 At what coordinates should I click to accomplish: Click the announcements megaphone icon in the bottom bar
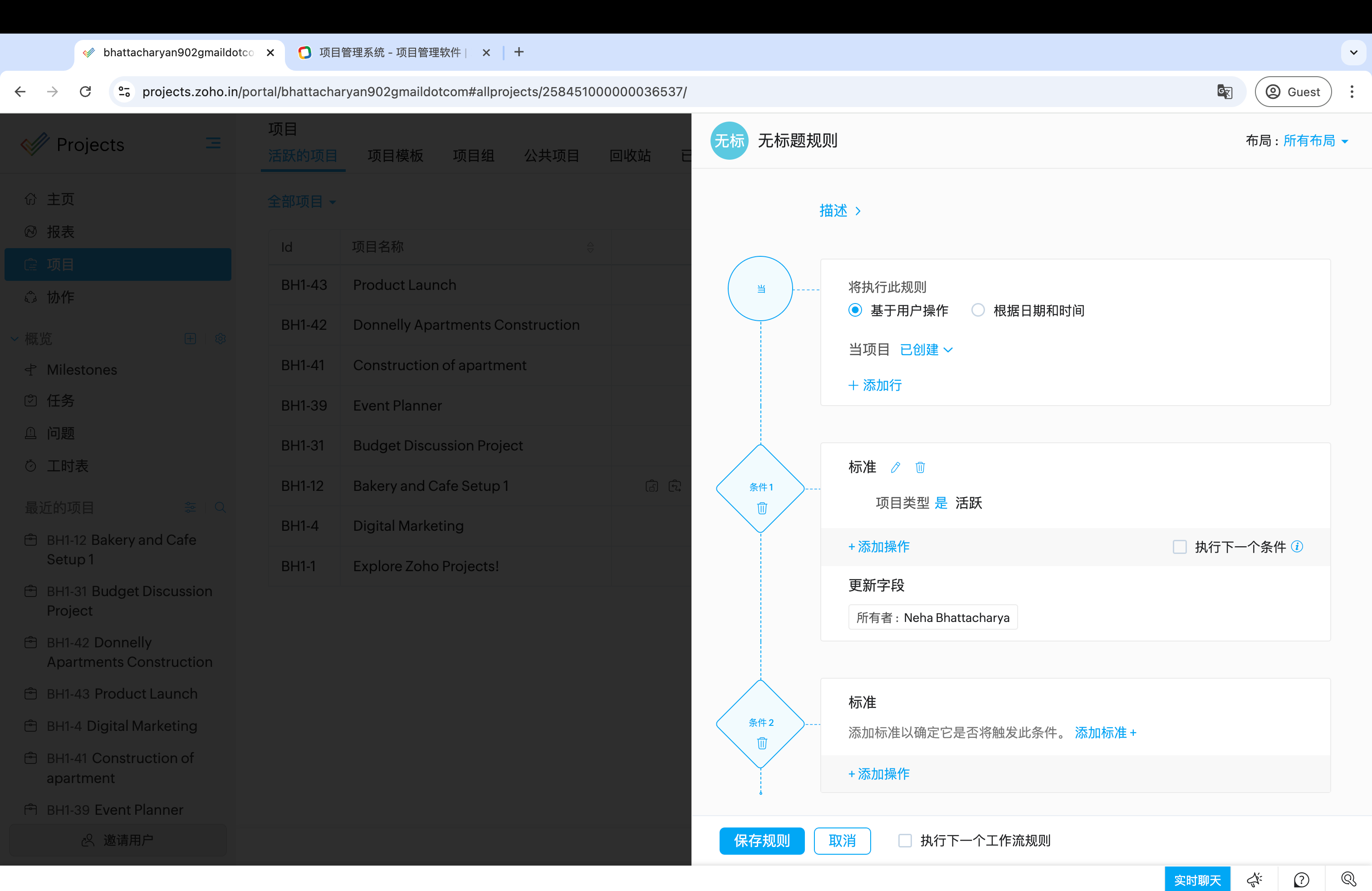[1254, 880]
